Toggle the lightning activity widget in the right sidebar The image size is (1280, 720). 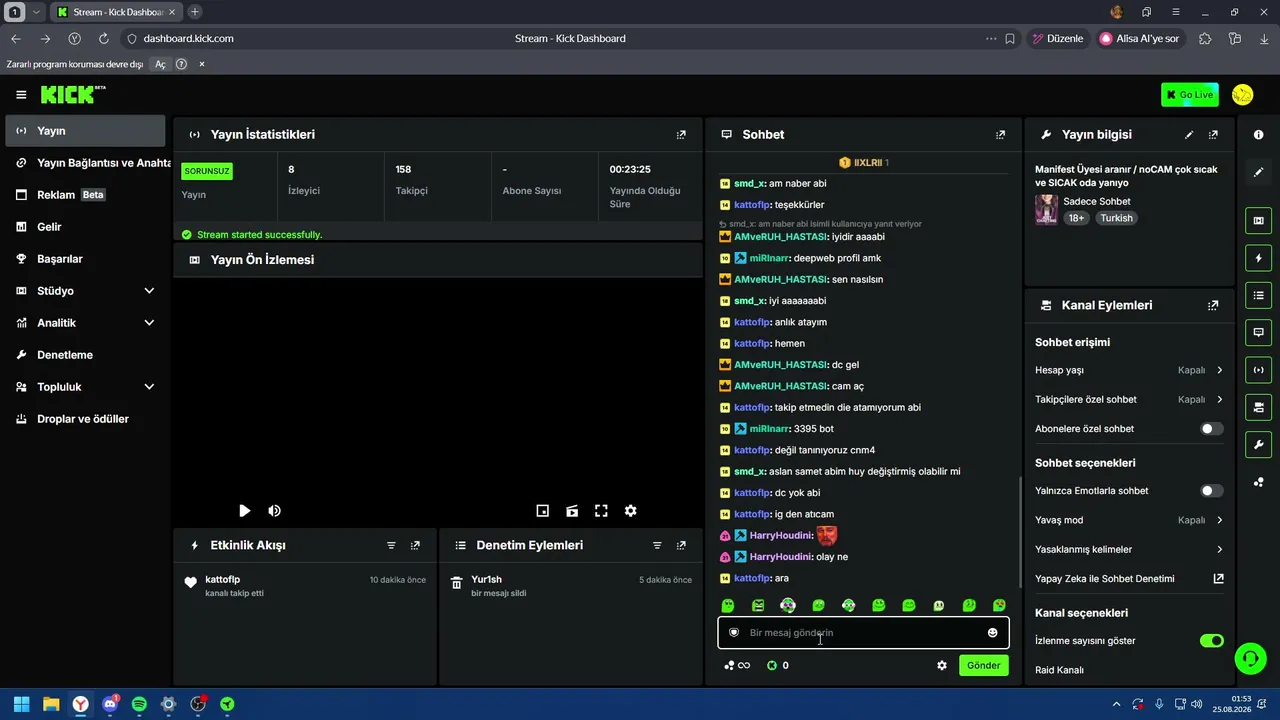pos(1258,258)
